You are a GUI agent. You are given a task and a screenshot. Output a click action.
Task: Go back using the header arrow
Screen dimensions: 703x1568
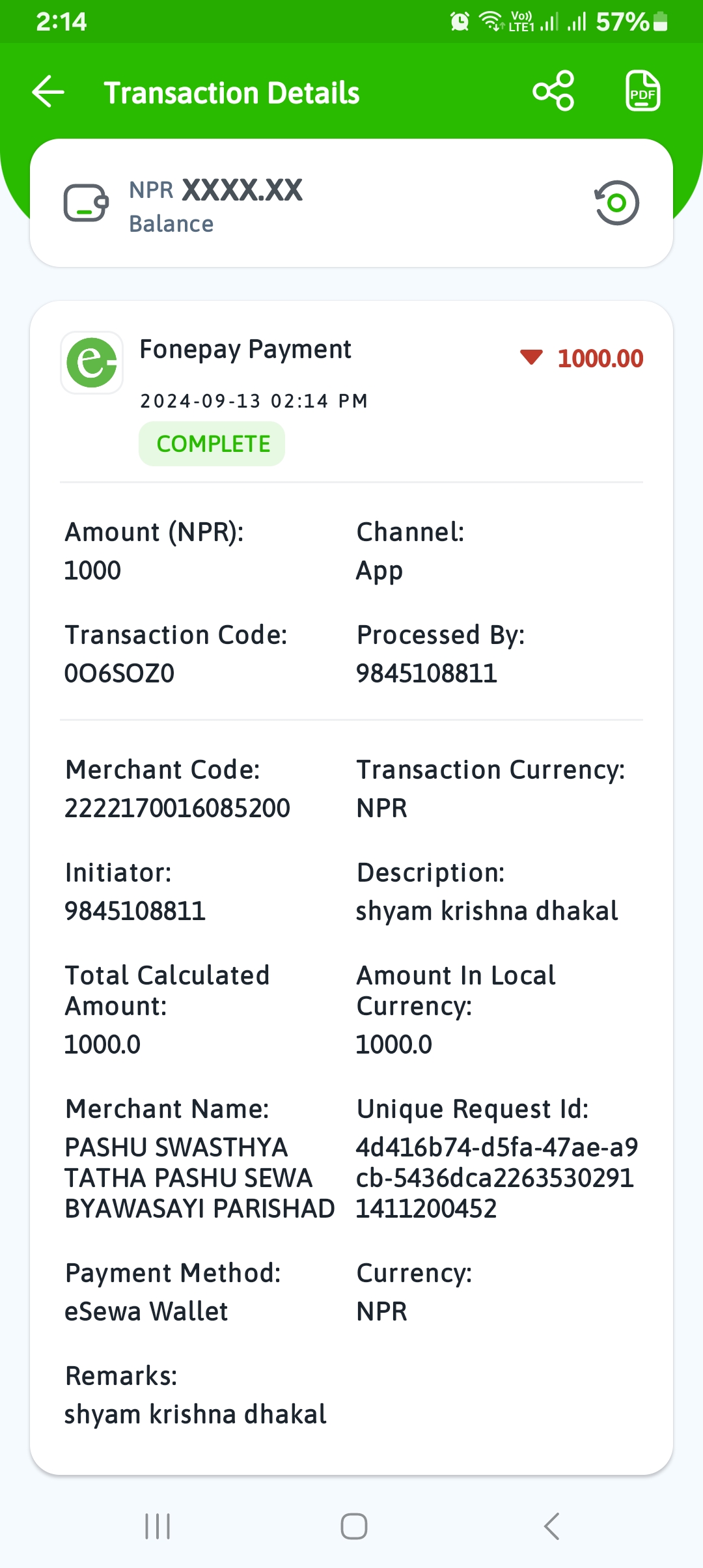coord(48,92)
